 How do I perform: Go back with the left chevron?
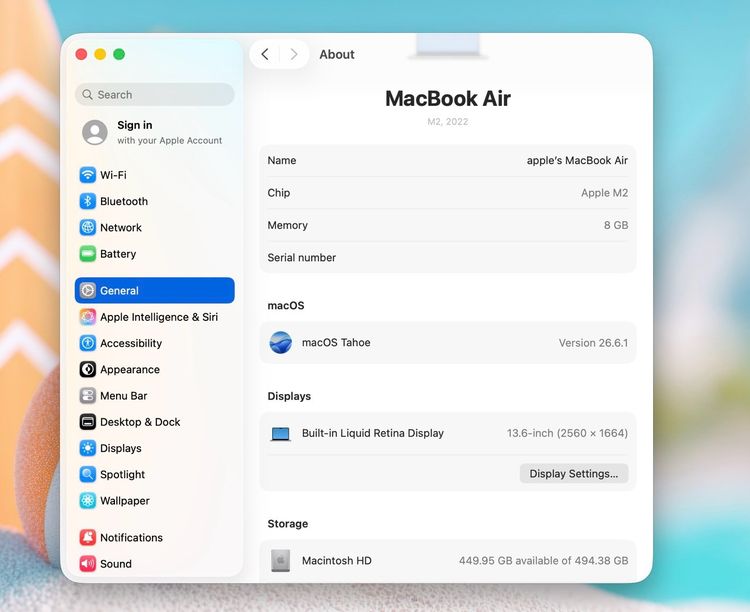pyautogui.click(x=265, y=54)
